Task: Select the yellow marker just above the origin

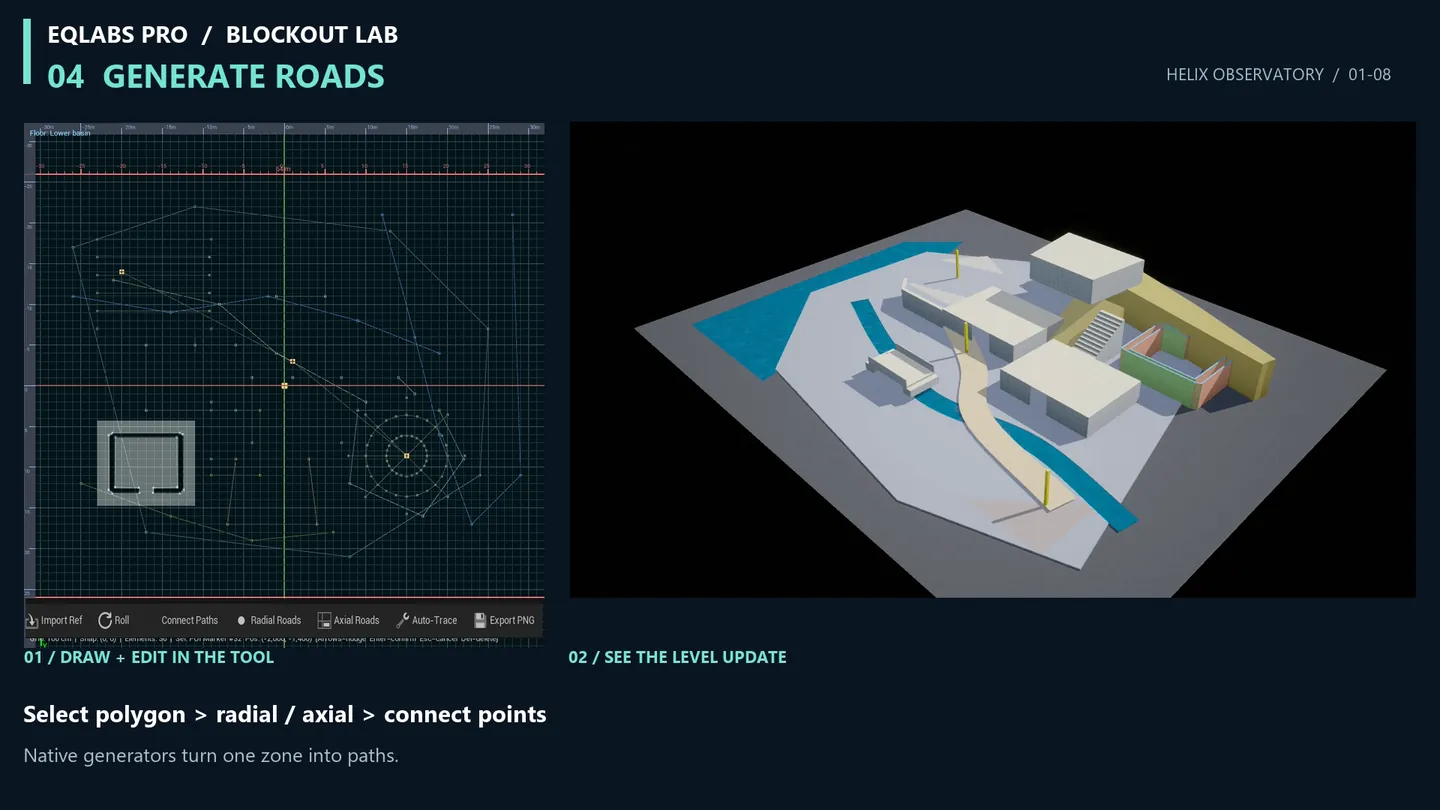Action: pos(292,361)
